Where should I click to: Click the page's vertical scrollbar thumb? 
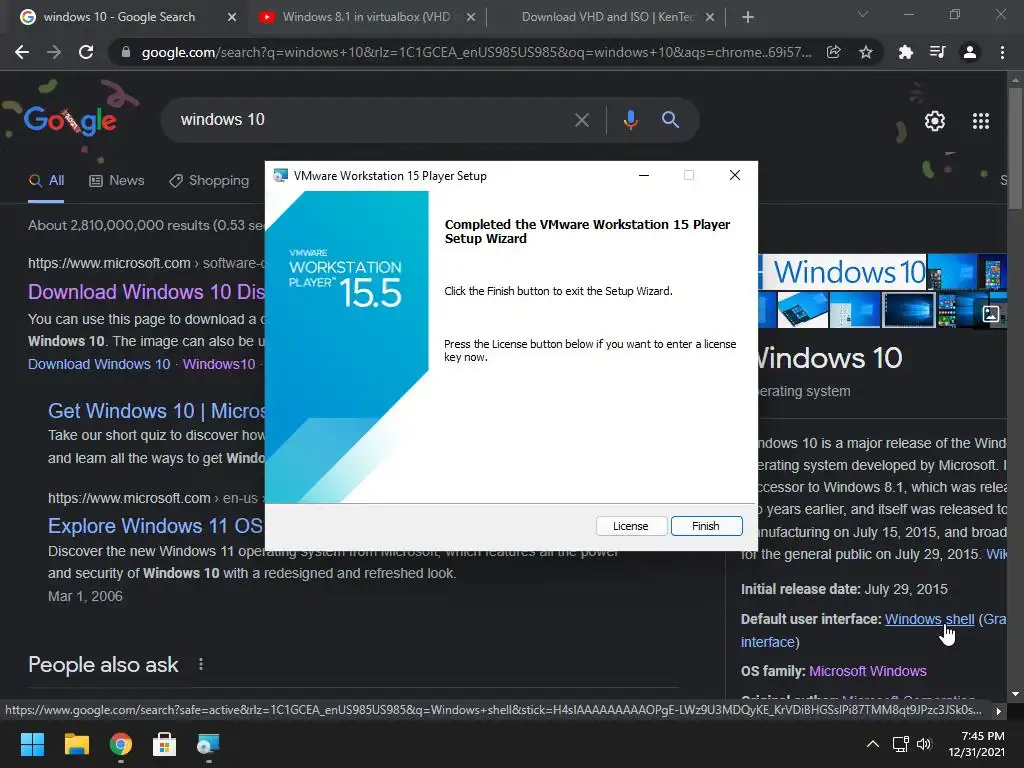point(1015,148)
